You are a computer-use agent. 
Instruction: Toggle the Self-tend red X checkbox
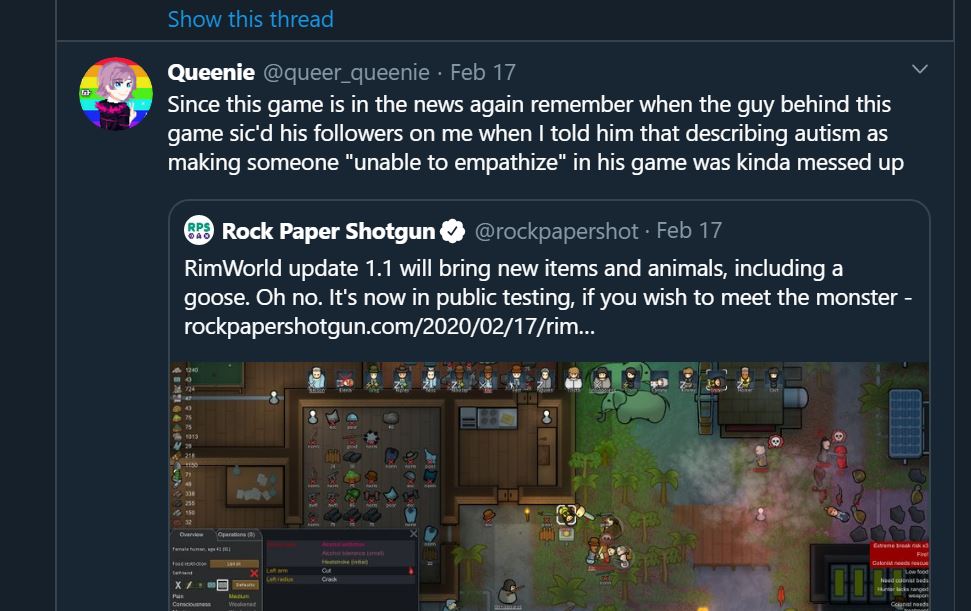tap(253, 573)
